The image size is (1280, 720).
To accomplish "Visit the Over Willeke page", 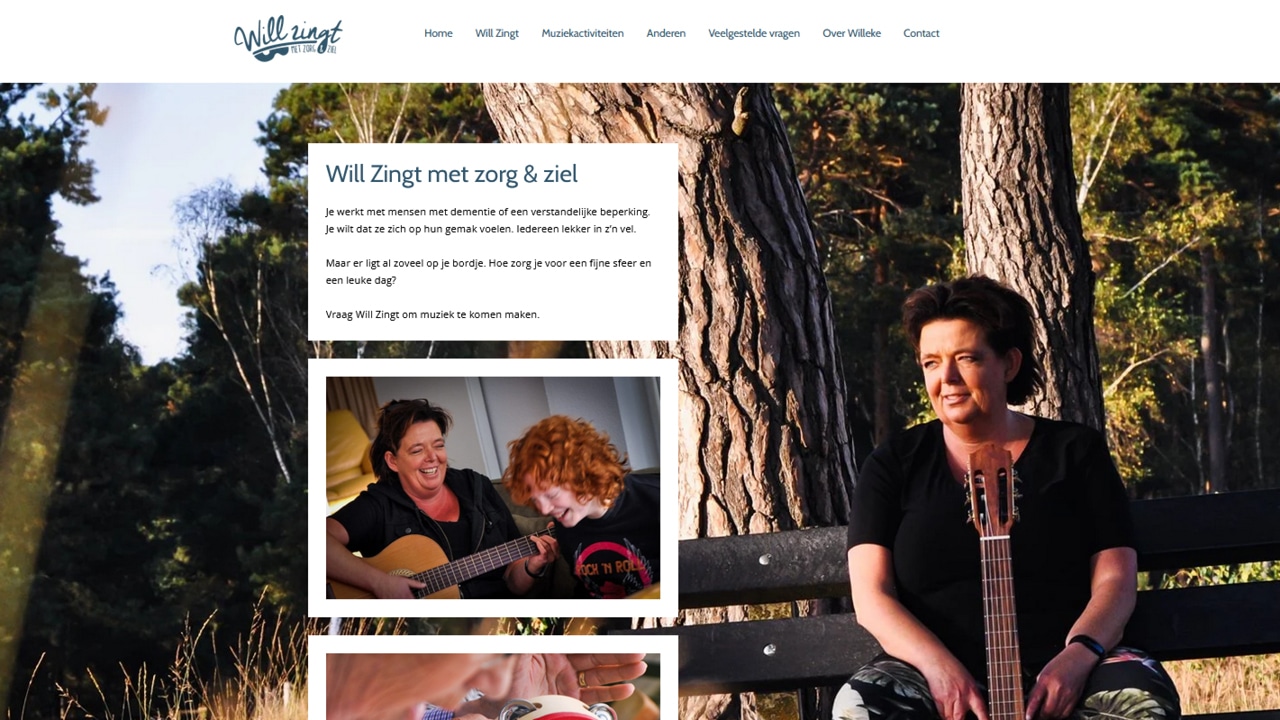I will (852, 33).
